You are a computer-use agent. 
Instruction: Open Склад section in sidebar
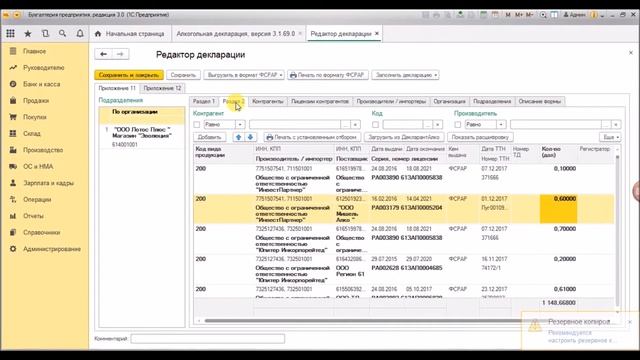(31, 133)
